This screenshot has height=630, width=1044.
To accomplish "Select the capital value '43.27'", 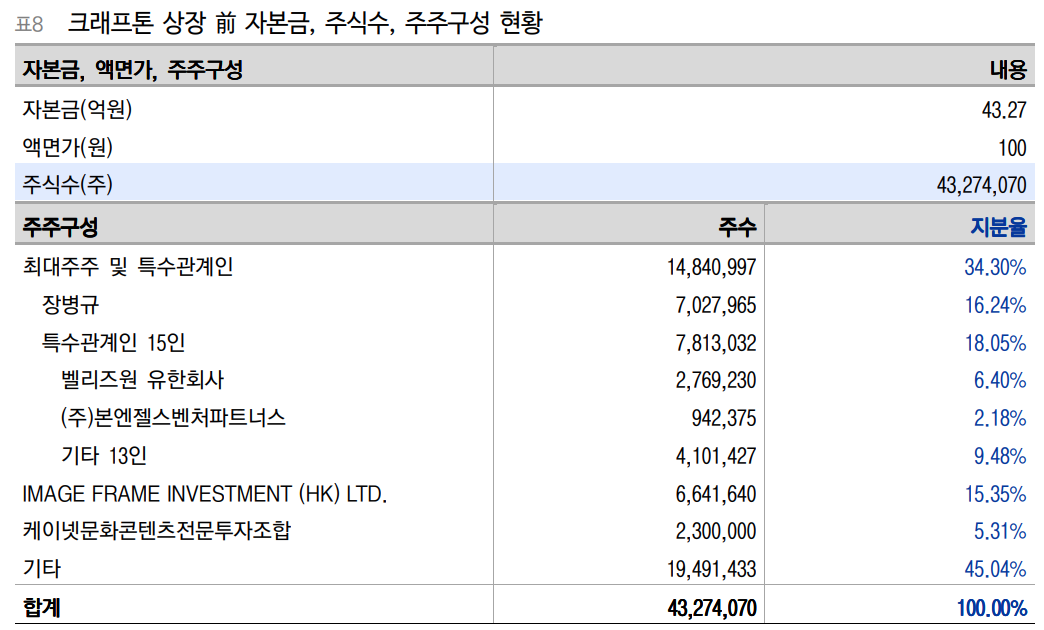I will click(x=1004, y=110).
